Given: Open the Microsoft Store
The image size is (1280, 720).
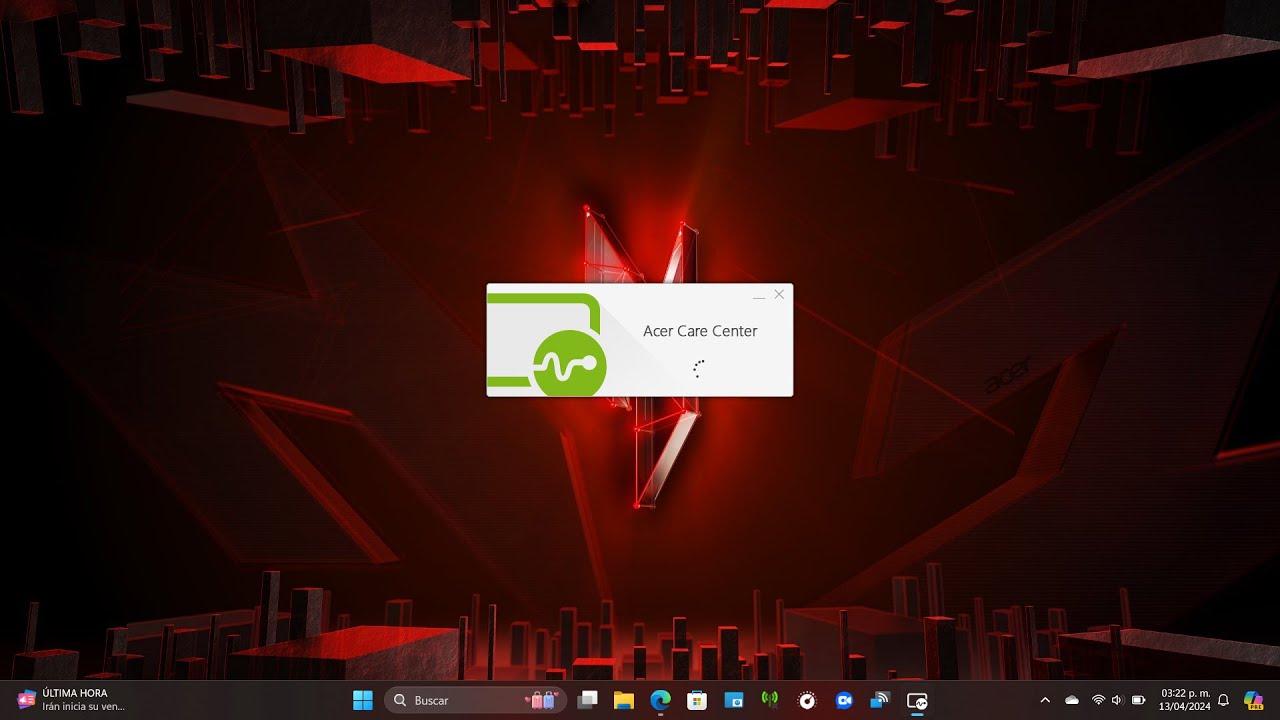Looking at the screenshot, I should click(x=696, y=700).
